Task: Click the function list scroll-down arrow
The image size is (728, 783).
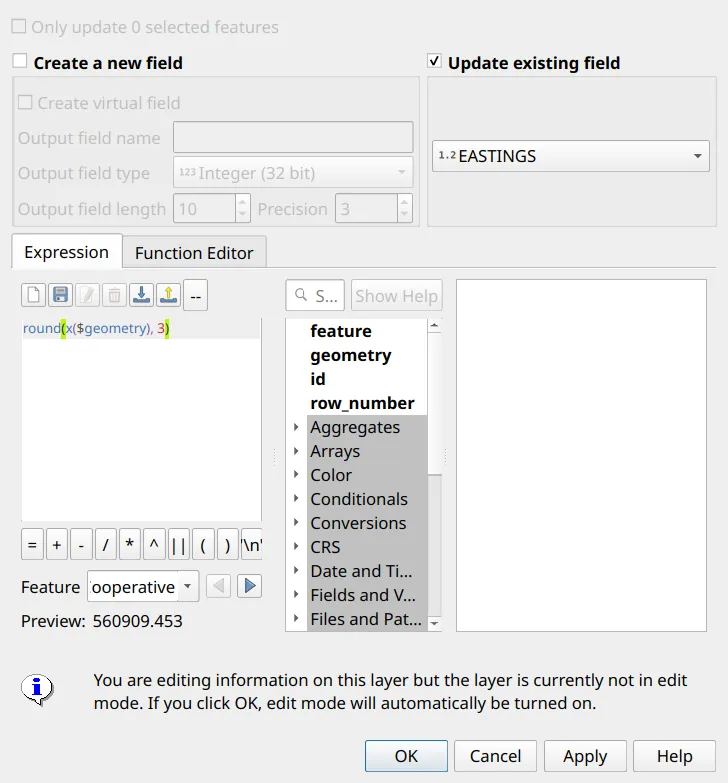Action: [434, 623]
